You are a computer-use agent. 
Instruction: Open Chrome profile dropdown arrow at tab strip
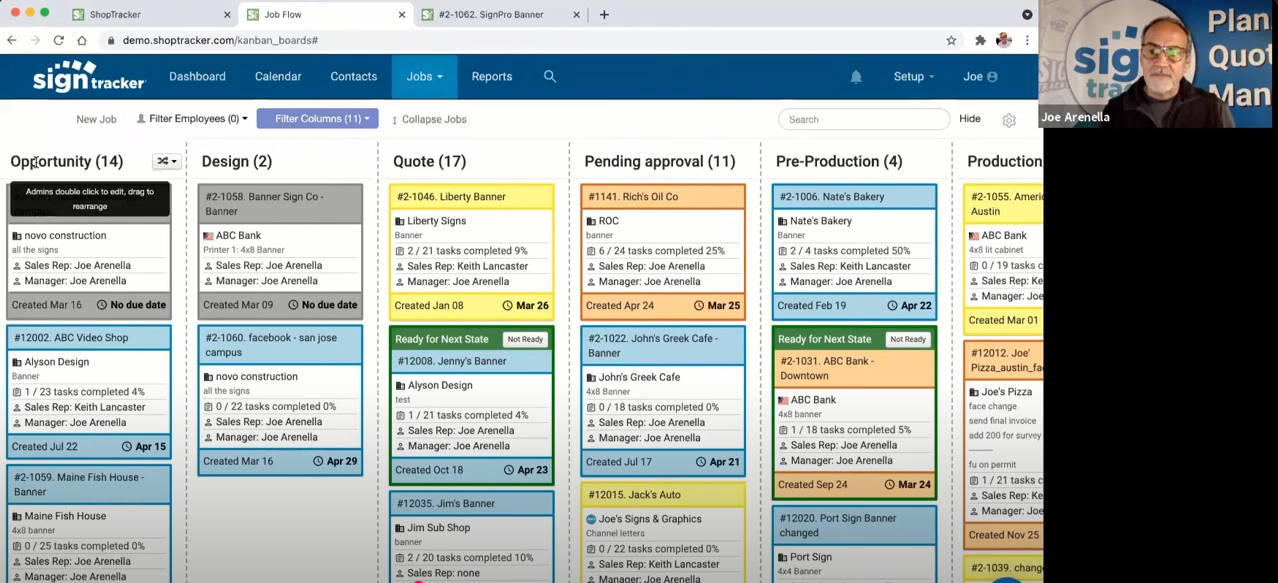pyautogui.click(x=1027, y=15)
